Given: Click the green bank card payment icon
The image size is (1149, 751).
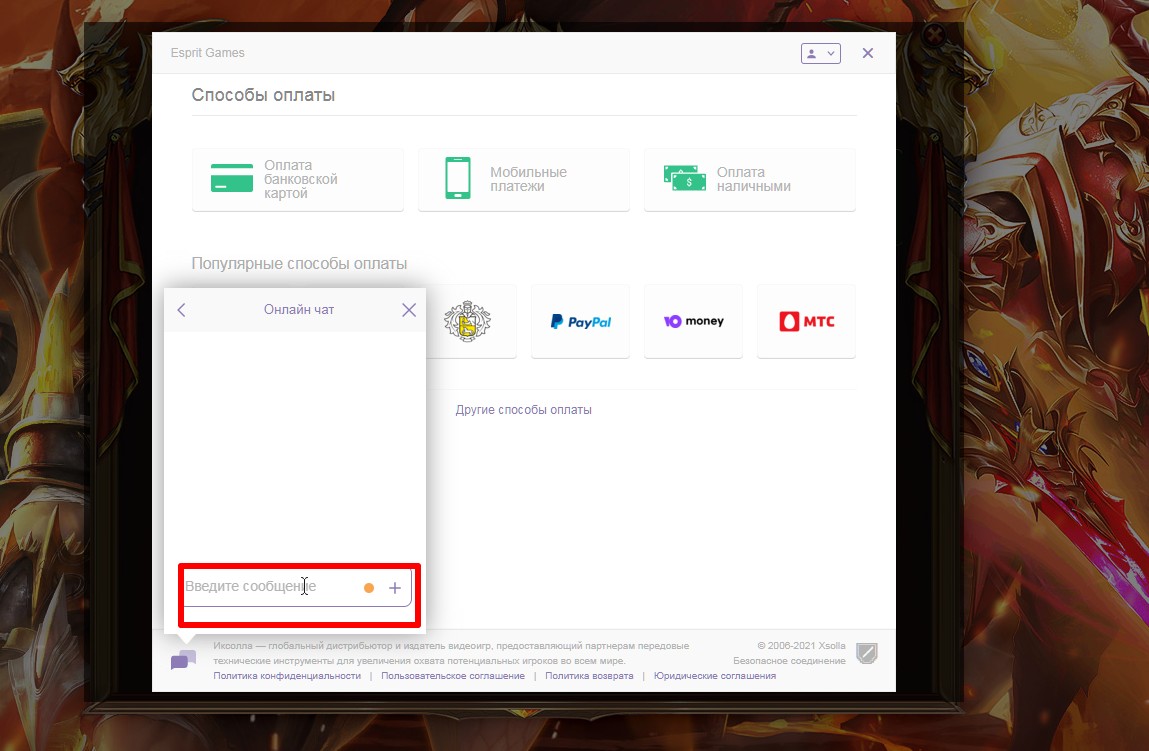Looking at the screenshot, I should (x=231, y=179).
